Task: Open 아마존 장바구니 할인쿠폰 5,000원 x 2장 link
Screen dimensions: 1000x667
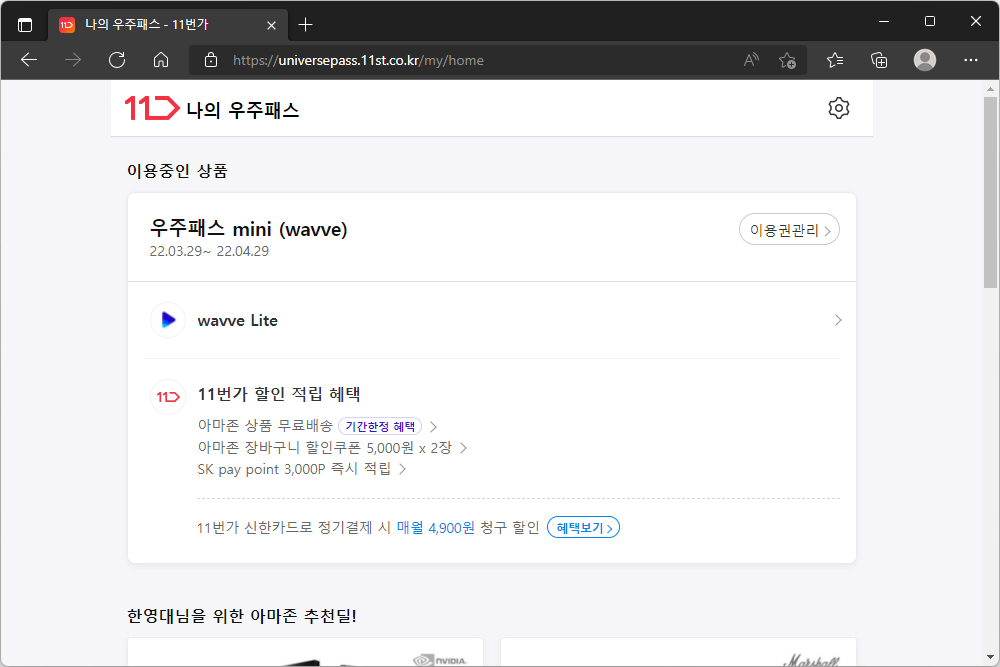Action: [x=325, y=448]
